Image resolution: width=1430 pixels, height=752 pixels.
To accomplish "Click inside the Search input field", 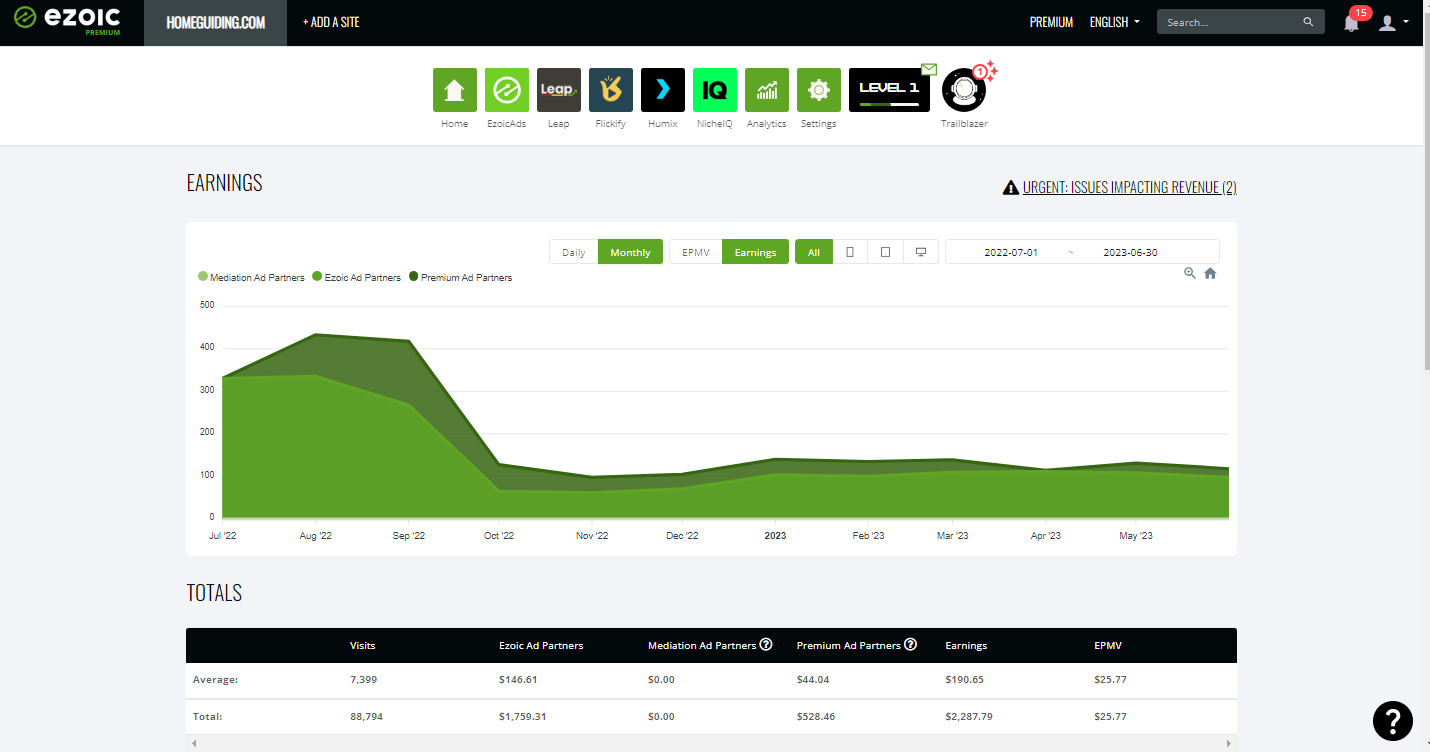I will [1232, 22].
